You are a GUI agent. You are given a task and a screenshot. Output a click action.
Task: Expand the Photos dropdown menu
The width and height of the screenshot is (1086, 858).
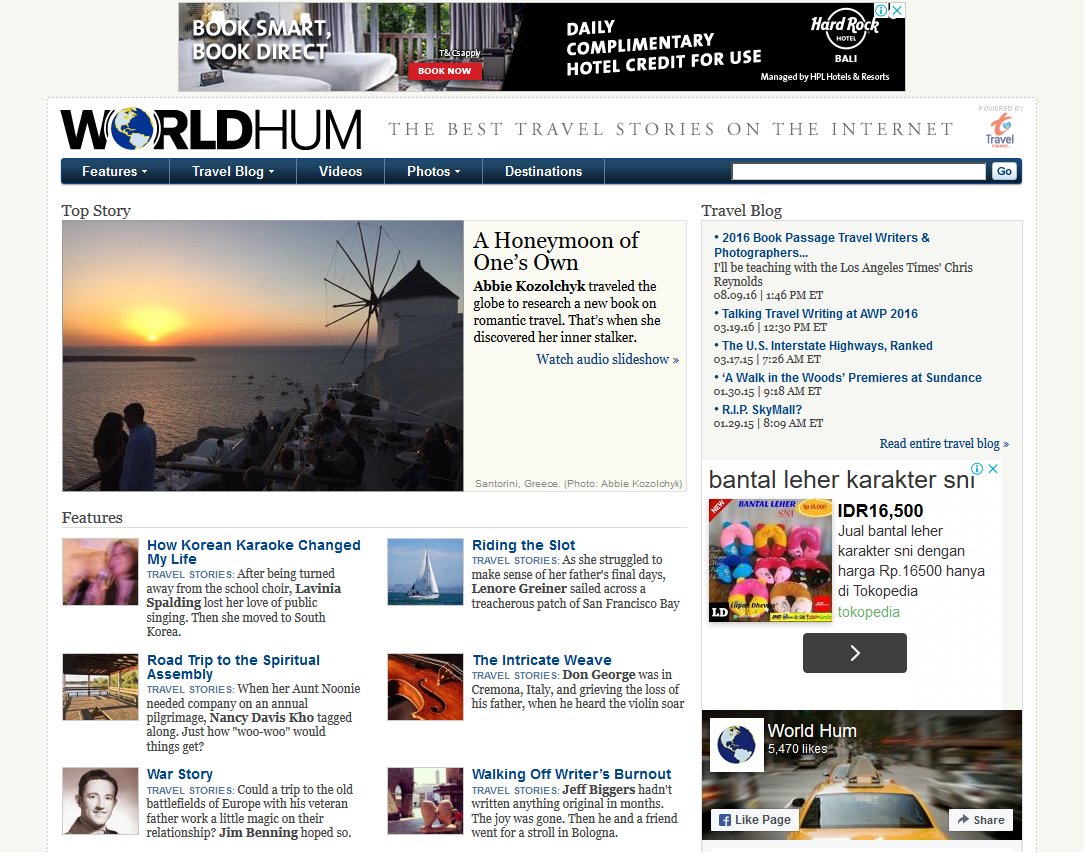tap(433, 171)
